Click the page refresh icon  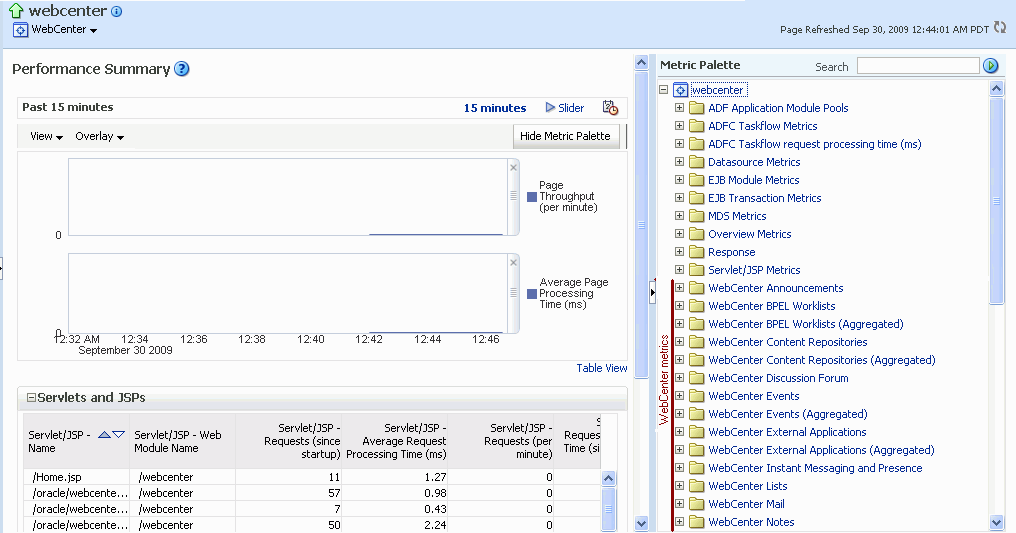click(1000, 28)
